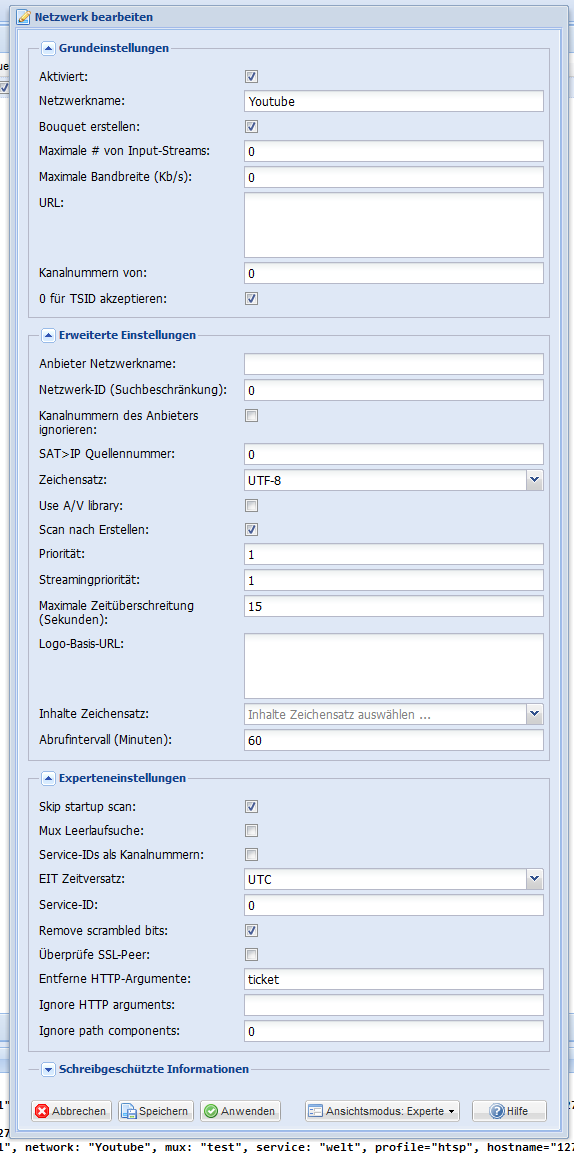Toggle 0 für TSID akzeptieren checkbox

[x=251, y=299]
